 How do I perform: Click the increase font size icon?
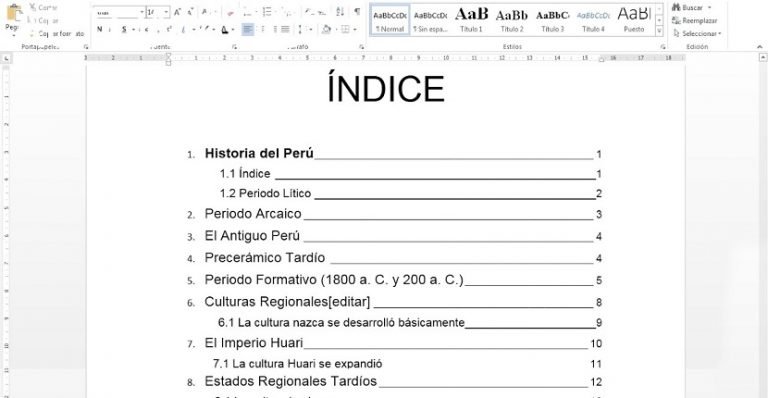(177, 12)
